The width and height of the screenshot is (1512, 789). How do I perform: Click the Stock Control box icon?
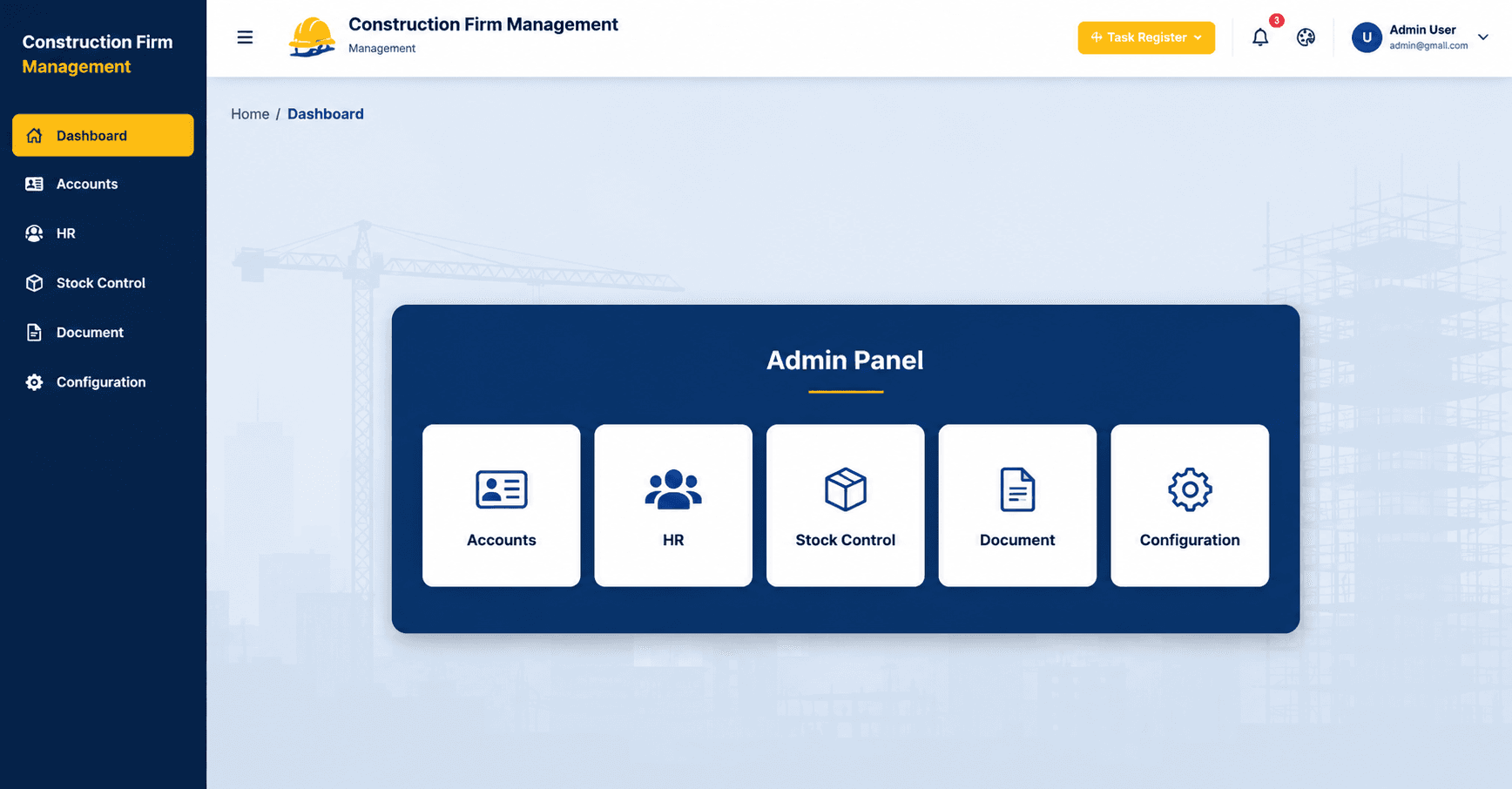coord(846,489)
